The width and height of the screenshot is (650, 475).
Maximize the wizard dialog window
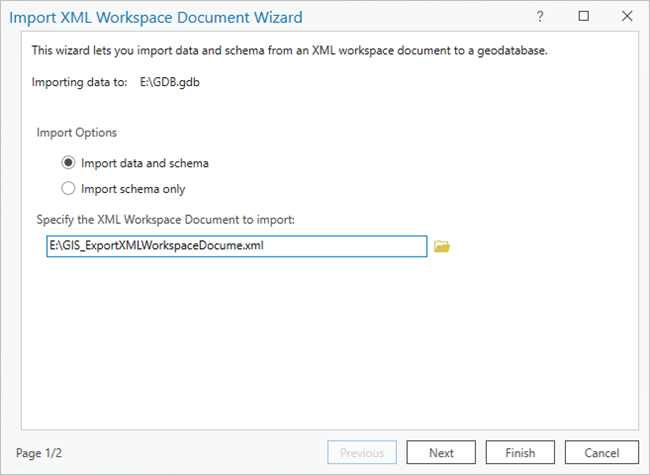pos(584,17)
